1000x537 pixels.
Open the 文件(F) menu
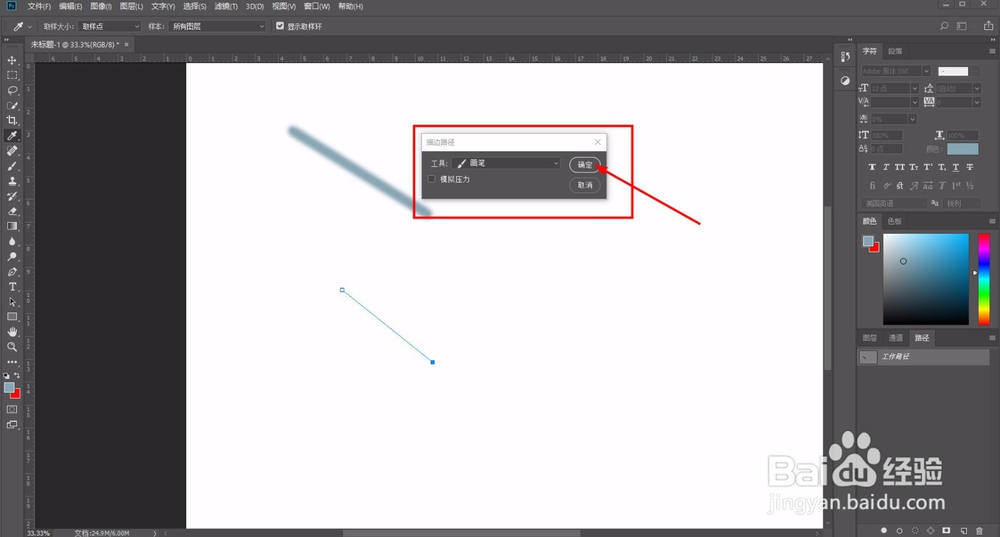pos(39,6)
